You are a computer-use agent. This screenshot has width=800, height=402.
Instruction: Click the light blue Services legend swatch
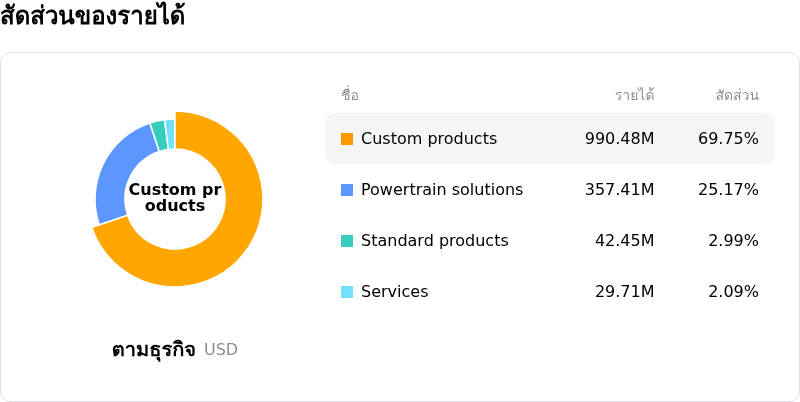click(347, 292)
